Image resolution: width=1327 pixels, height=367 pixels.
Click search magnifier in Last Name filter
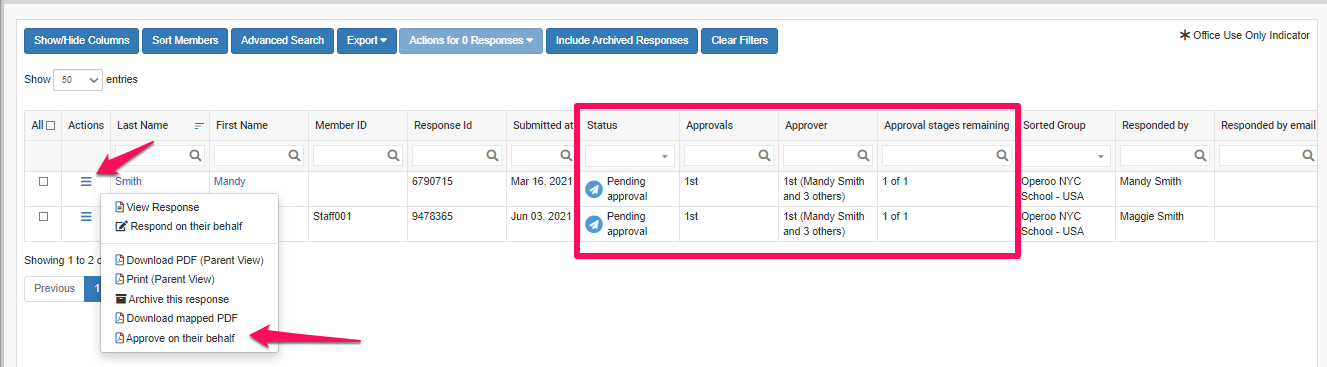point(195,156)
